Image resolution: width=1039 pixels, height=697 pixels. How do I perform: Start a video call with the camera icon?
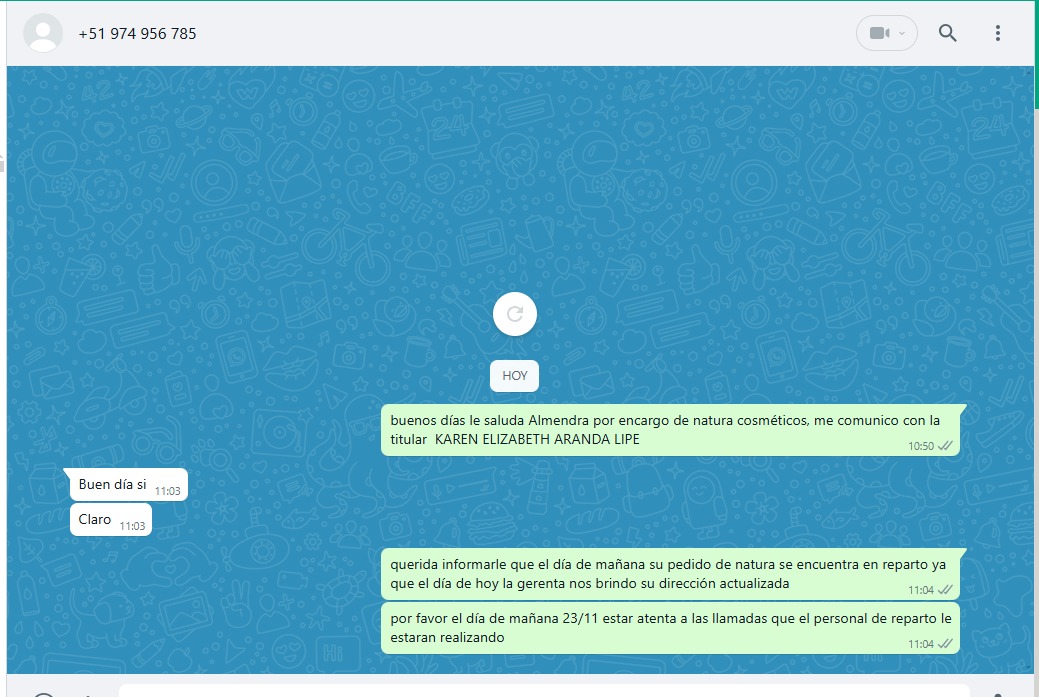coord(878,33)
